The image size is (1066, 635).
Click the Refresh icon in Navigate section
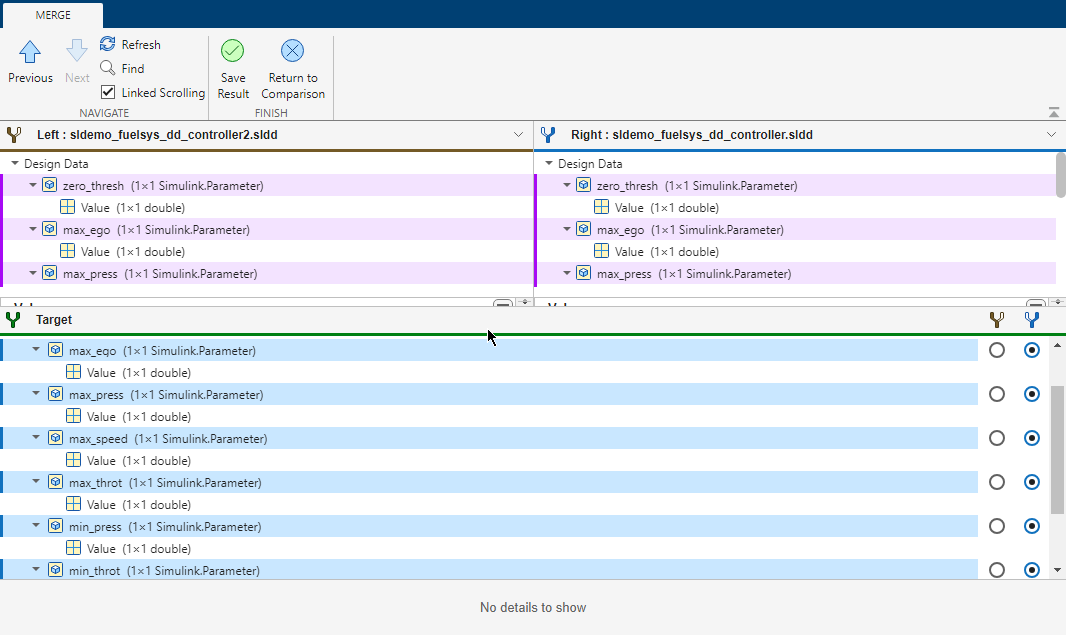tap(108, 44)
